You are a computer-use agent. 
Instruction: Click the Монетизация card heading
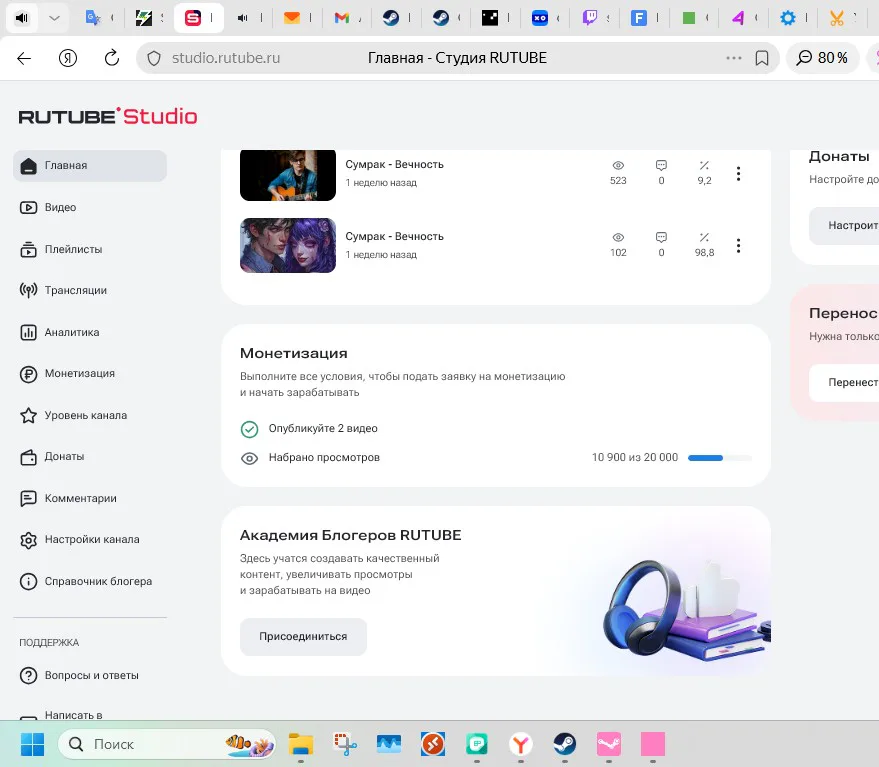point(294,353)
